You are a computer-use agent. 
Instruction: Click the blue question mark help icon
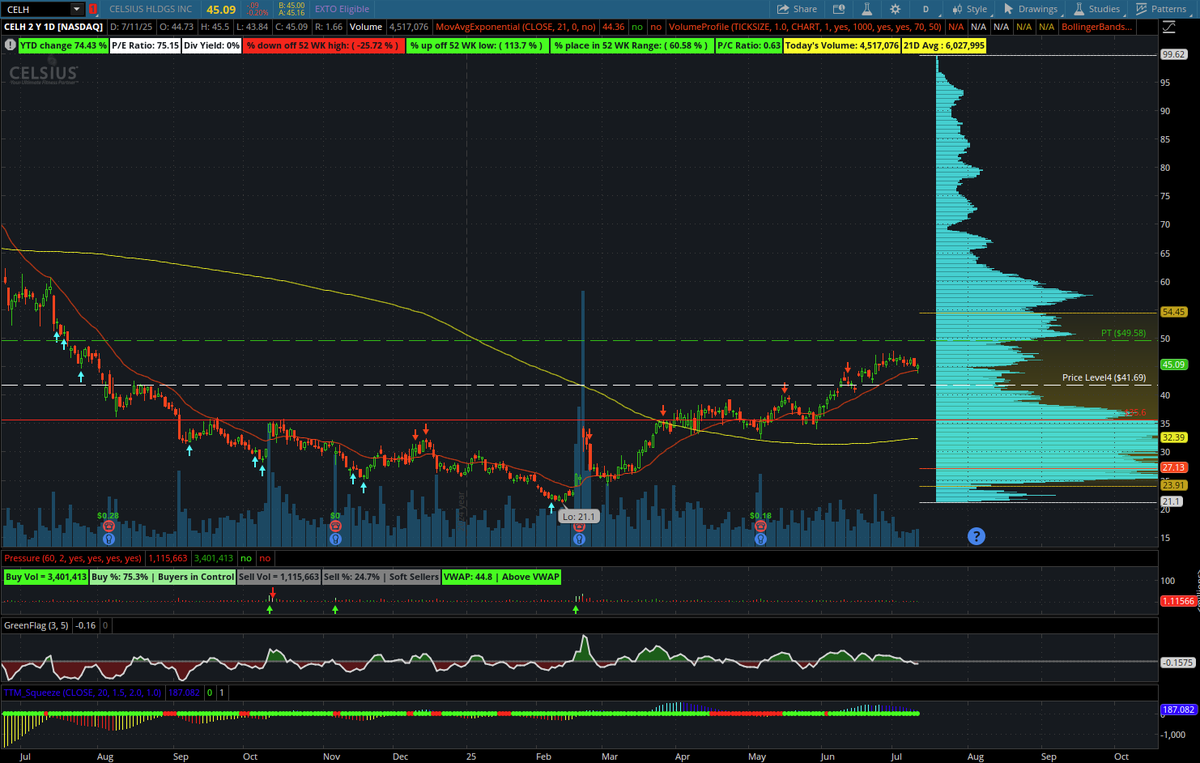(976, 536)
